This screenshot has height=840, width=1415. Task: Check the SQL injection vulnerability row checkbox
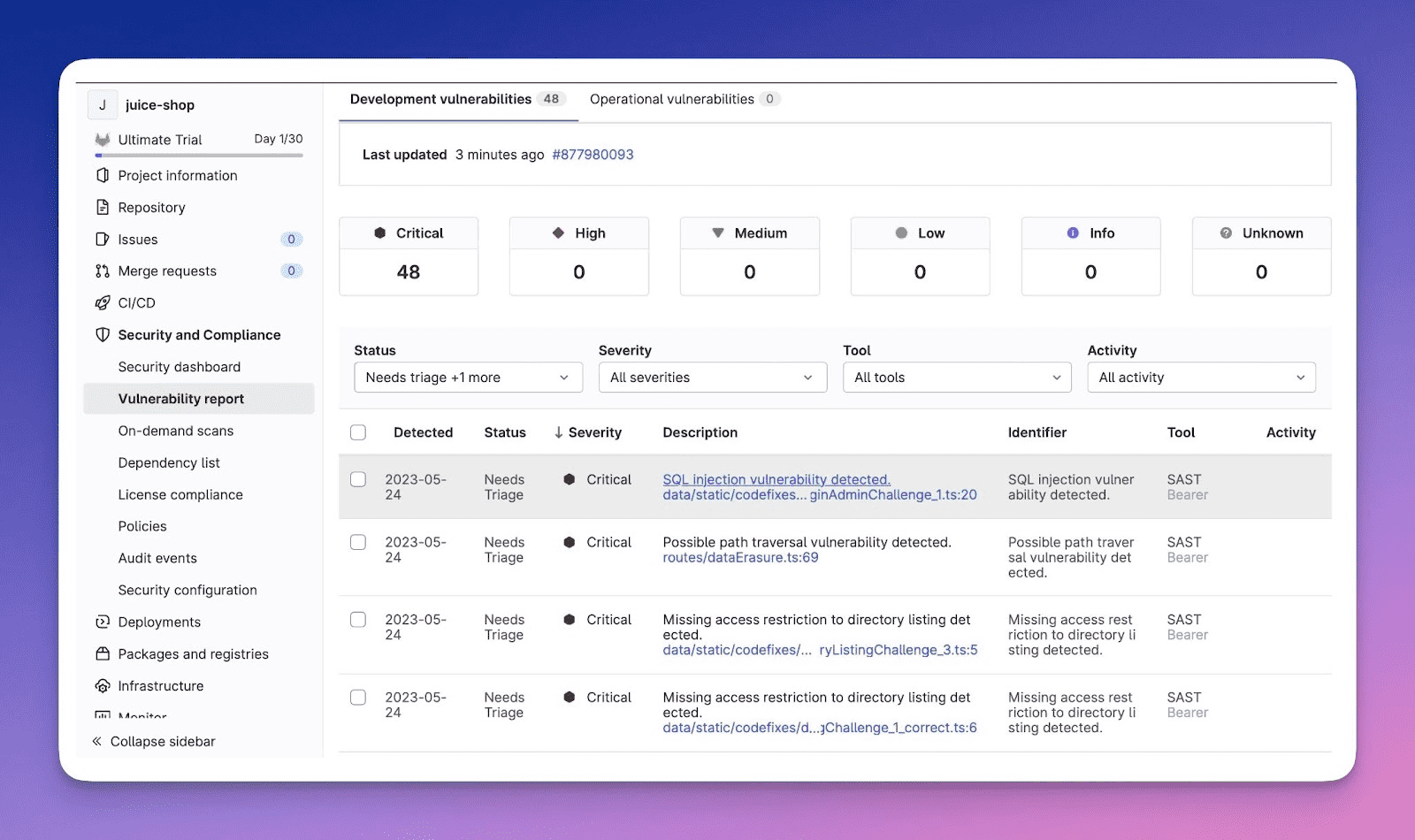click(358, 479)
